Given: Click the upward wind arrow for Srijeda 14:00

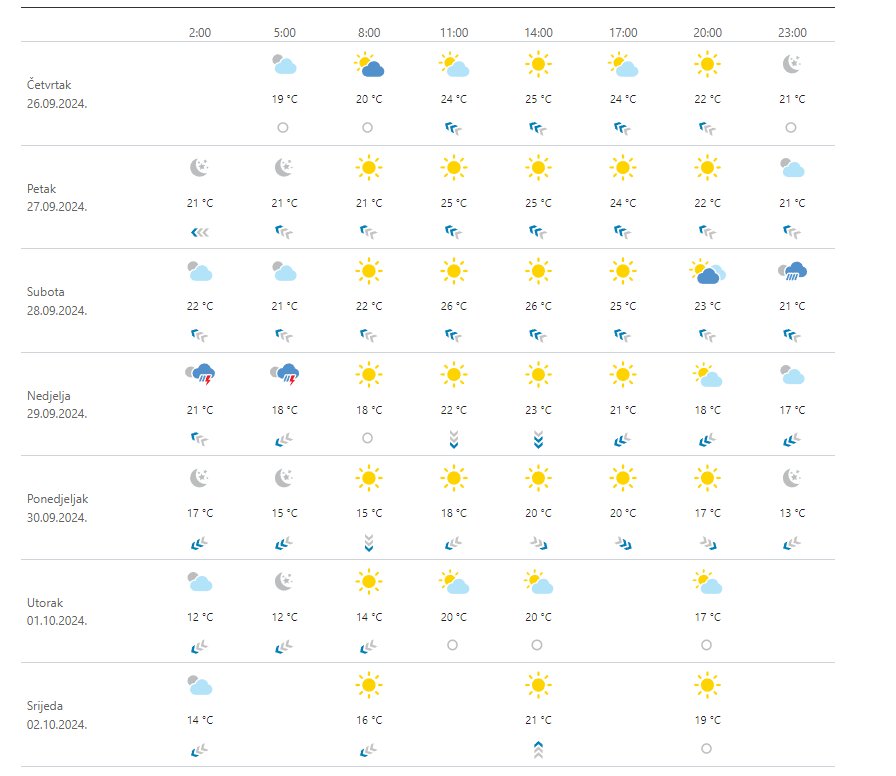Looking at the screenshot, I should coord(538,749).
